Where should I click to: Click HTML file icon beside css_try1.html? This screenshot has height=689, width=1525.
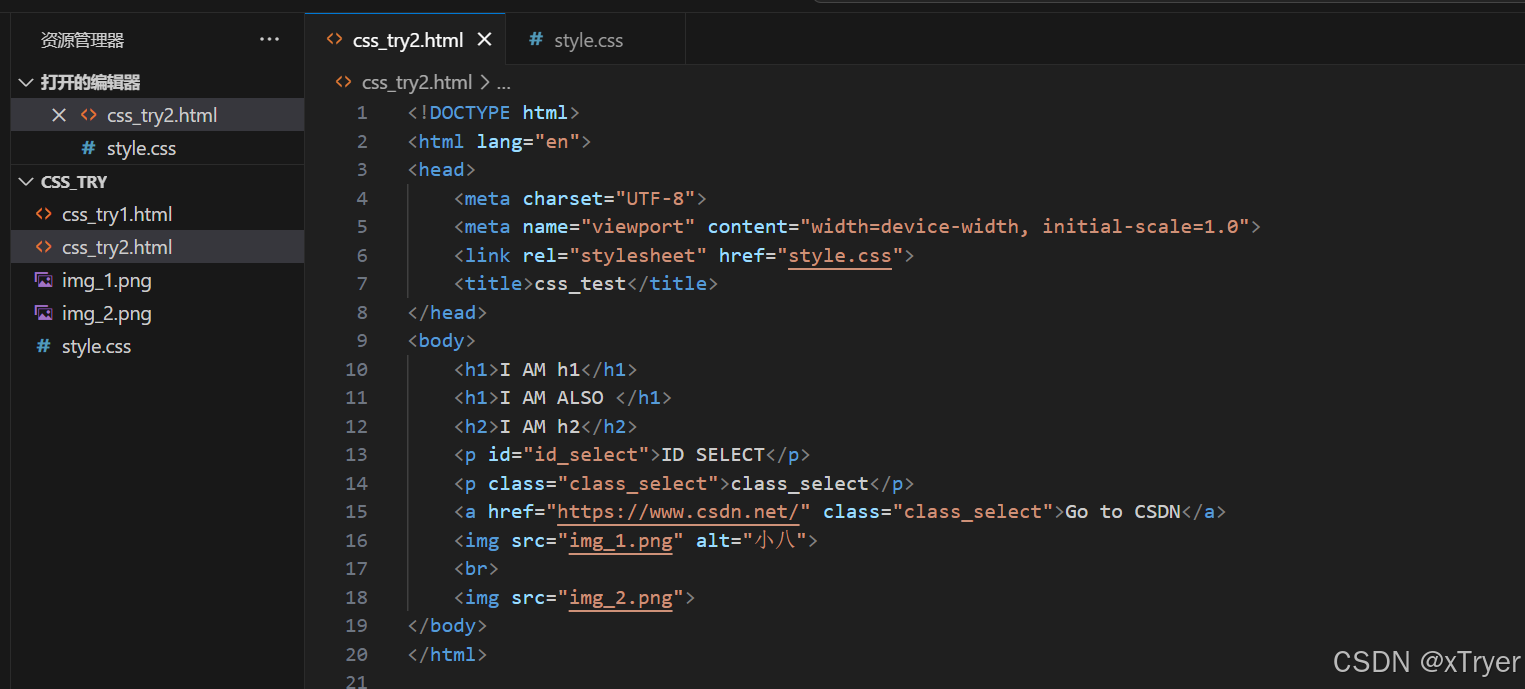[43, 214]
